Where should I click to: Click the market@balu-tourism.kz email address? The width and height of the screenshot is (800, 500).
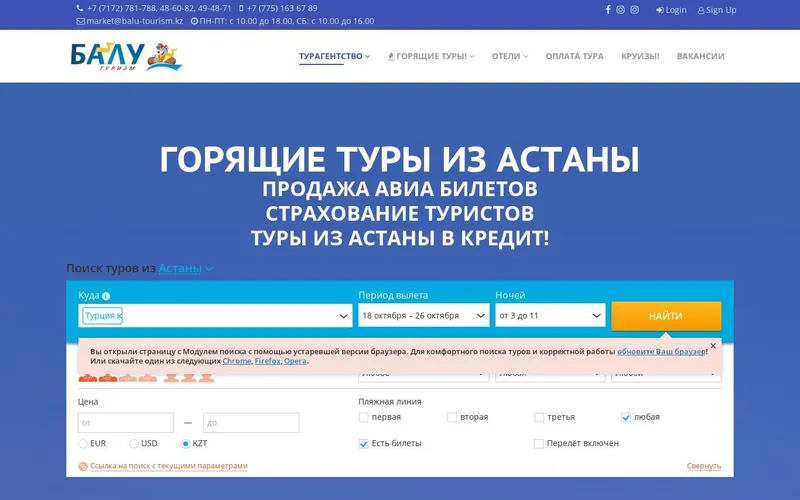(135, 21)
